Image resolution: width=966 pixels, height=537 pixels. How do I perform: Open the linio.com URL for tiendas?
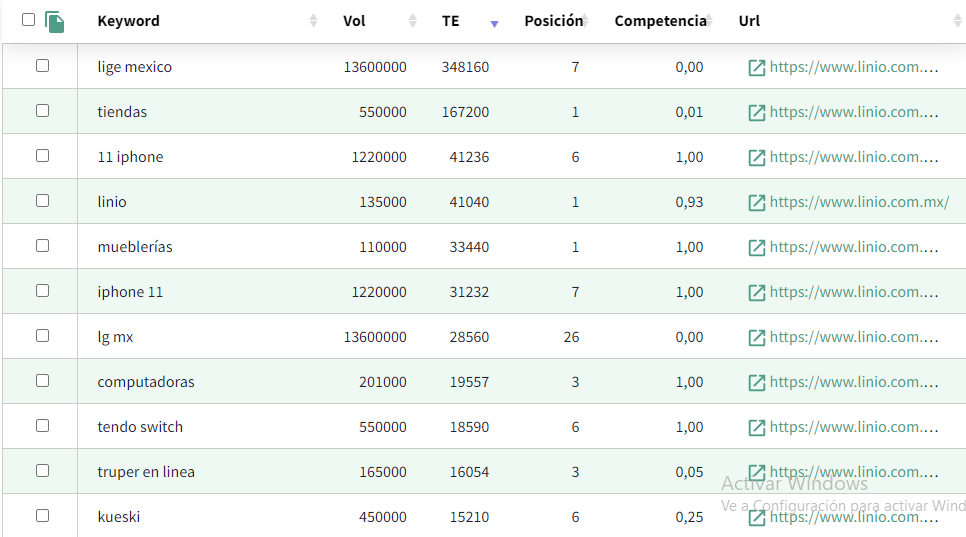854,112
